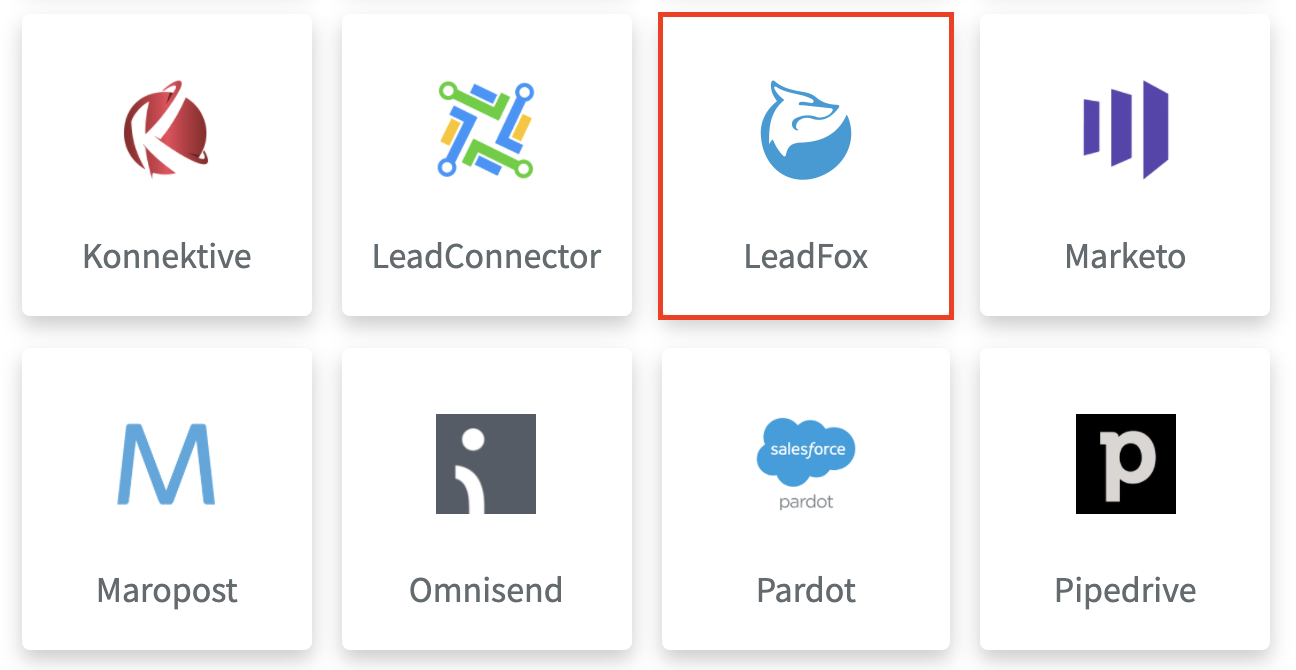
Task: Click the blue LeadFox fox logo
Action: tap(805, 130)
